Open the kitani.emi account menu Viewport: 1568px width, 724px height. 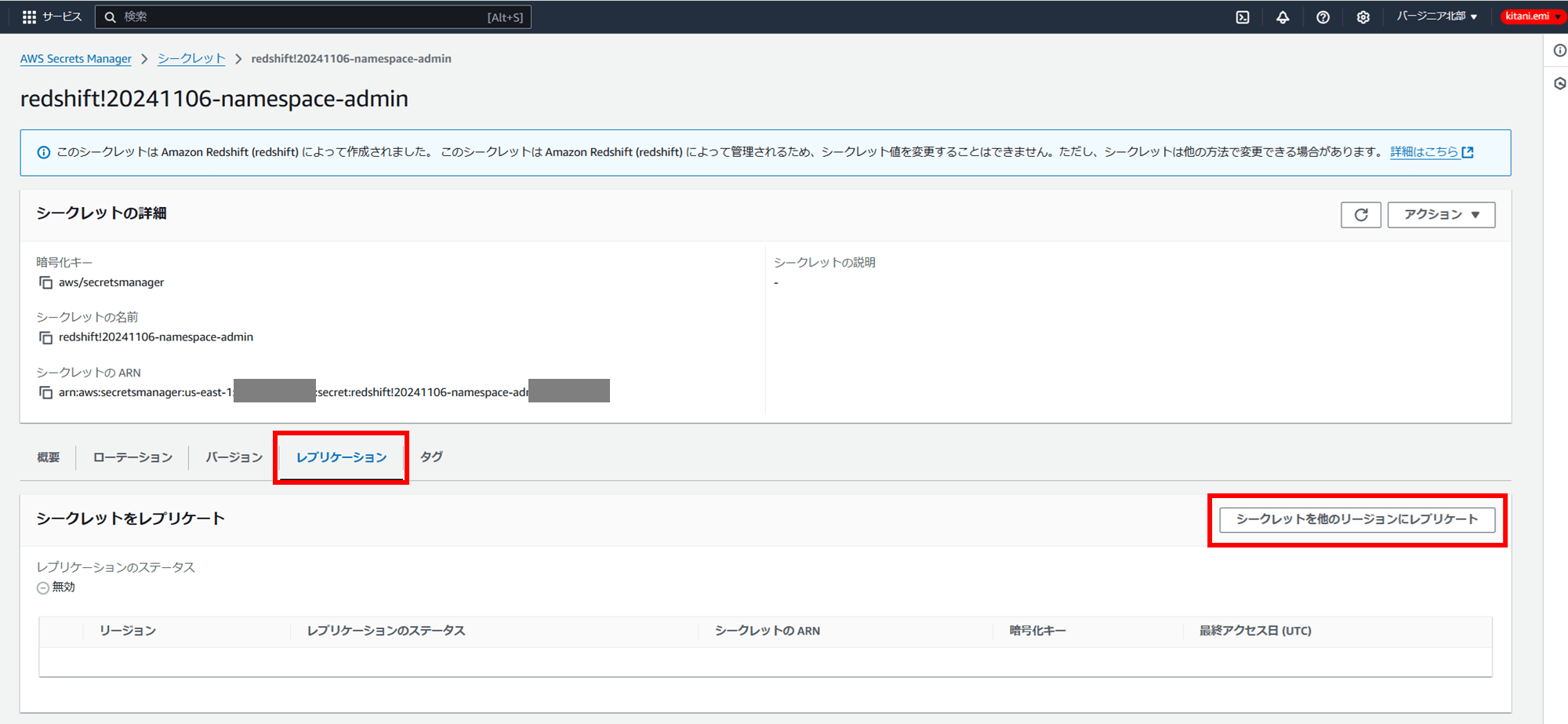pyautogui.click(x=1532, y=16)
